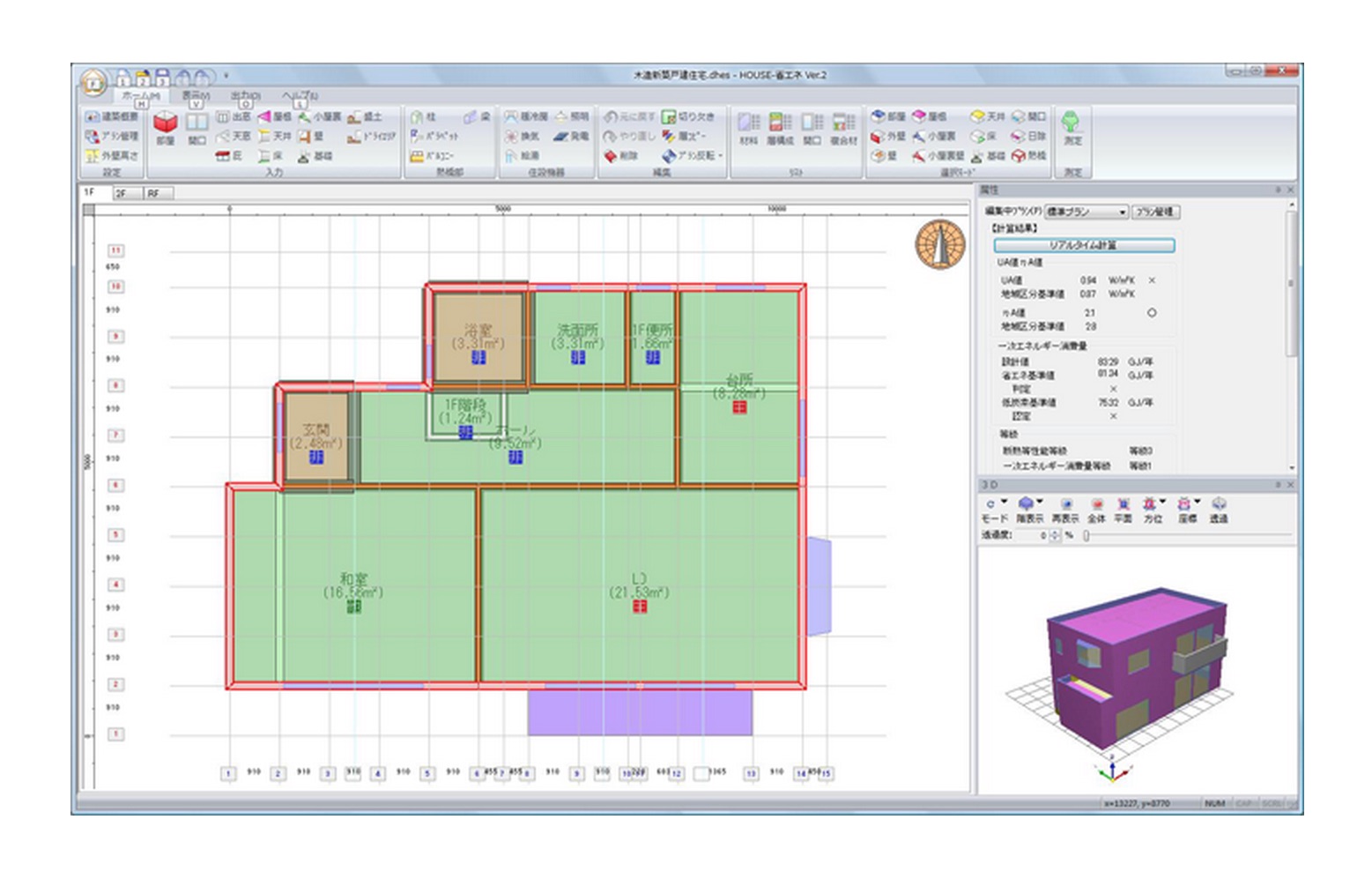Viewport: 1372px width, 879px height.
Task: Click the 全体 fit-all icon in 3D panel
Action: (1096, 509)
